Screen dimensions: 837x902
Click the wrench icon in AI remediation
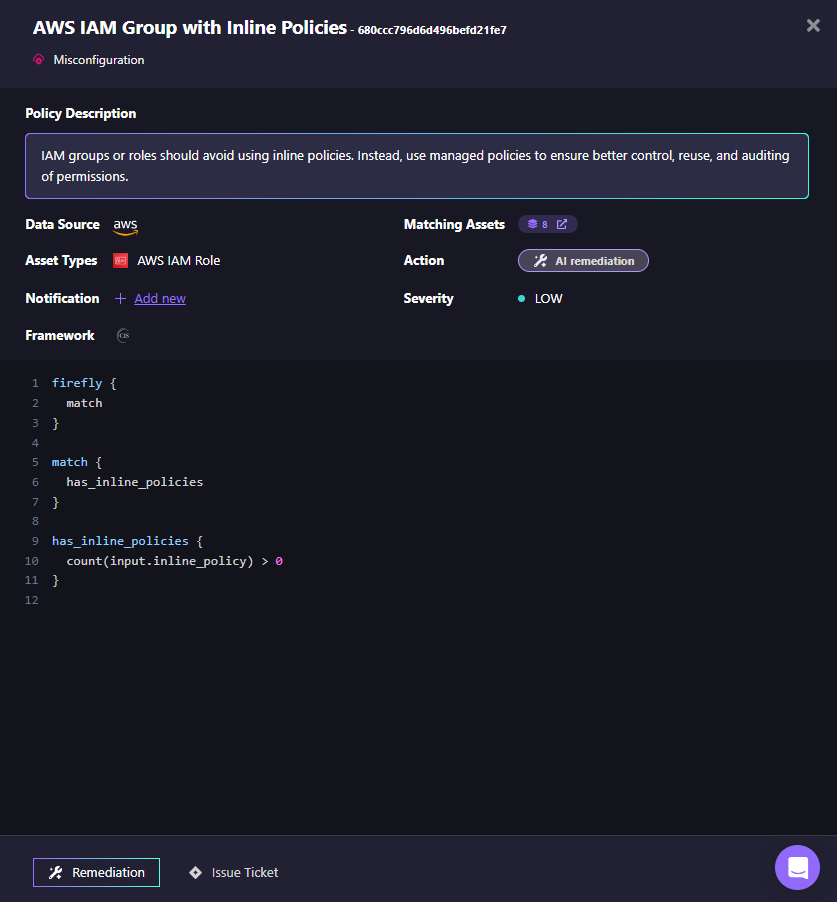click(540, 261)
